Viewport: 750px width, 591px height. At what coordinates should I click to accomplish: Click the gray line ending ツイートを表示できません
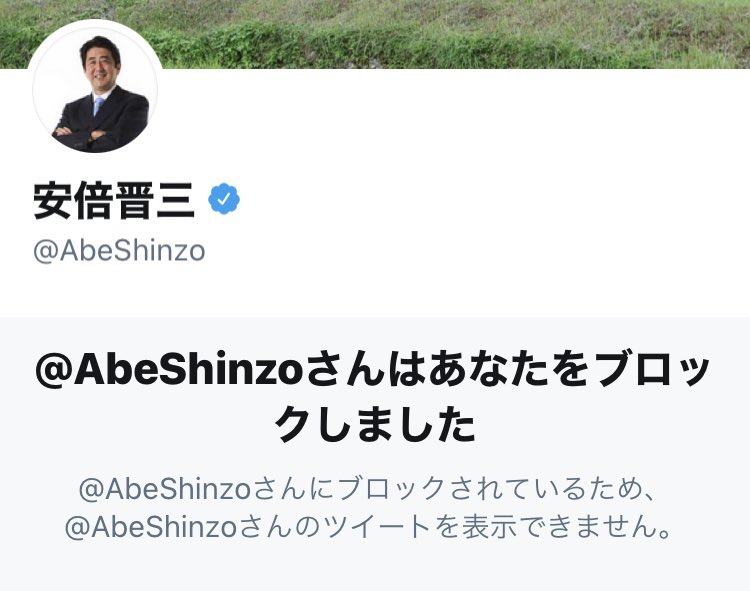click(369, 527)
